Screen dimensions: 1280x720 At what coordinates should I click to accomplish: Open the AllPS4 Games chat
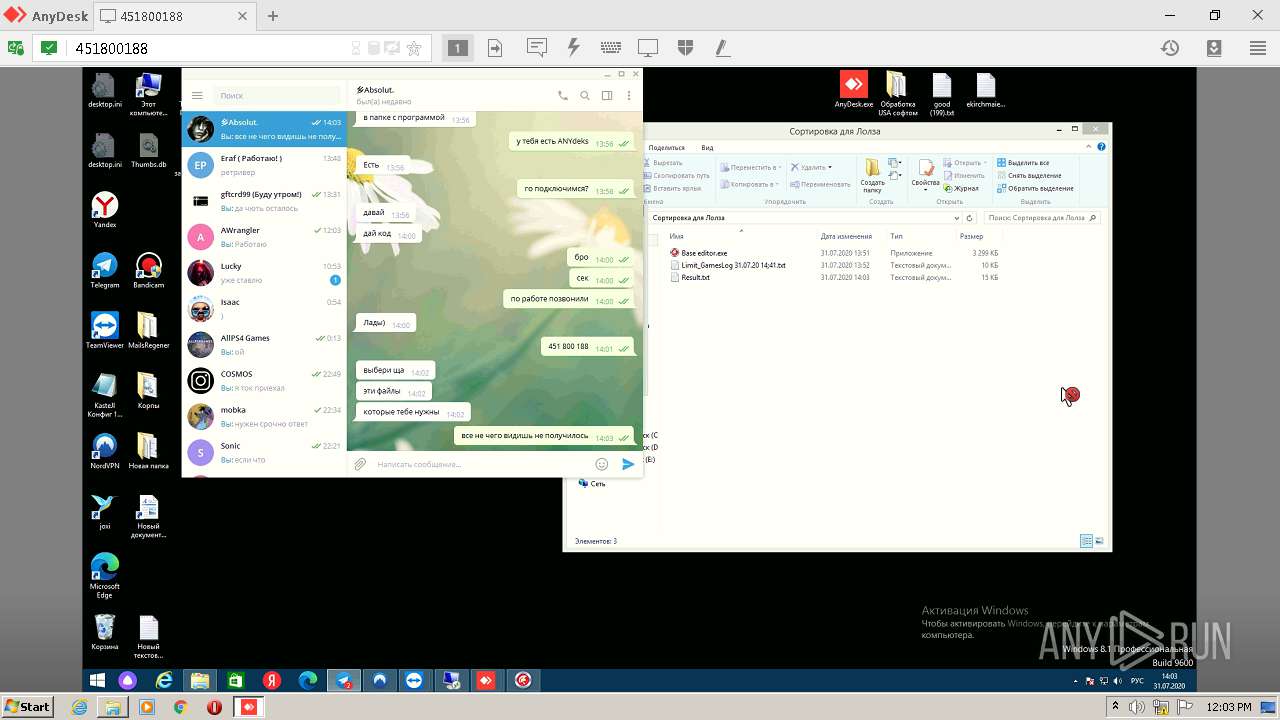(264, 345)
